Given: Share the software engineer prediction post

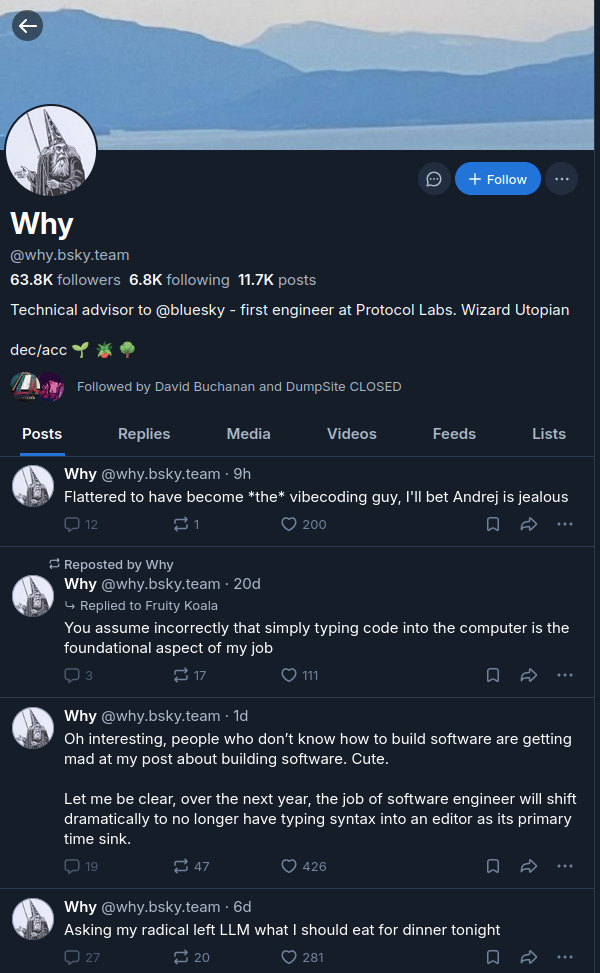Looking at the screenshot, I should click(x=529, y=866).
